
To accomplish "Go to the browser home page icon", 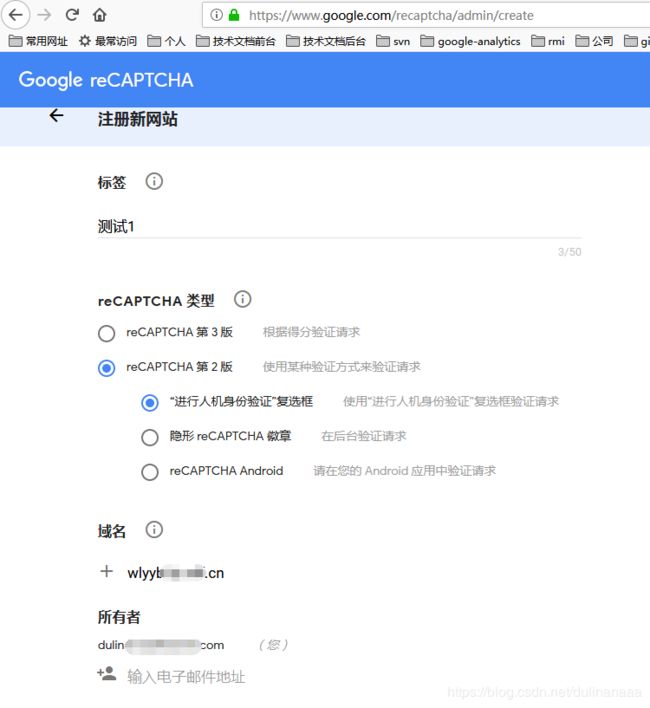I will (99, 15).
